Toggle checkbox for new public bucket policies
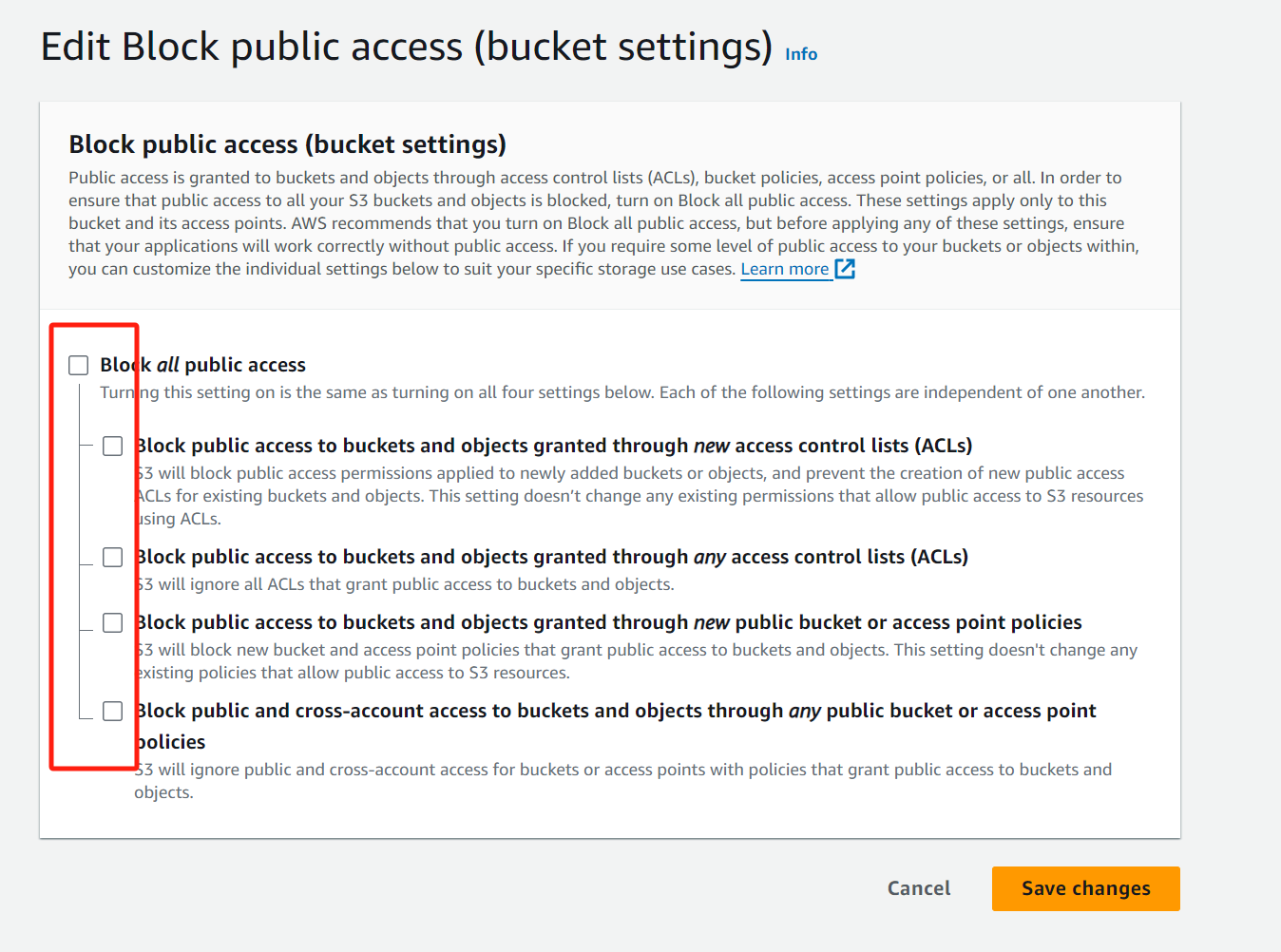 pos(113,623)
